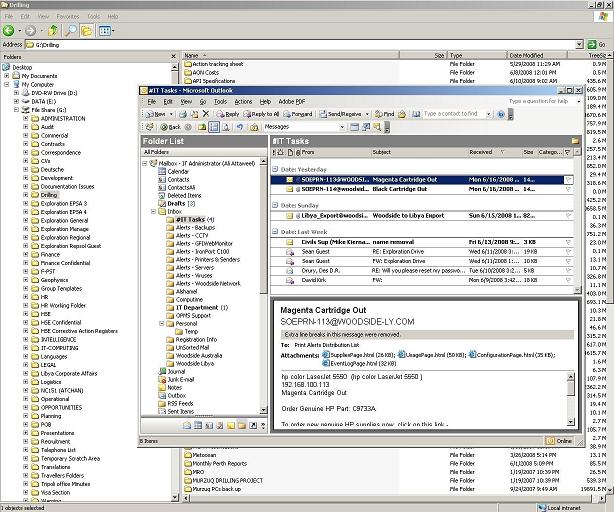This screenshot has width=614, height=512.
Task: Expand the Finance folder in Explorer tree
Action: coord(25,254)
